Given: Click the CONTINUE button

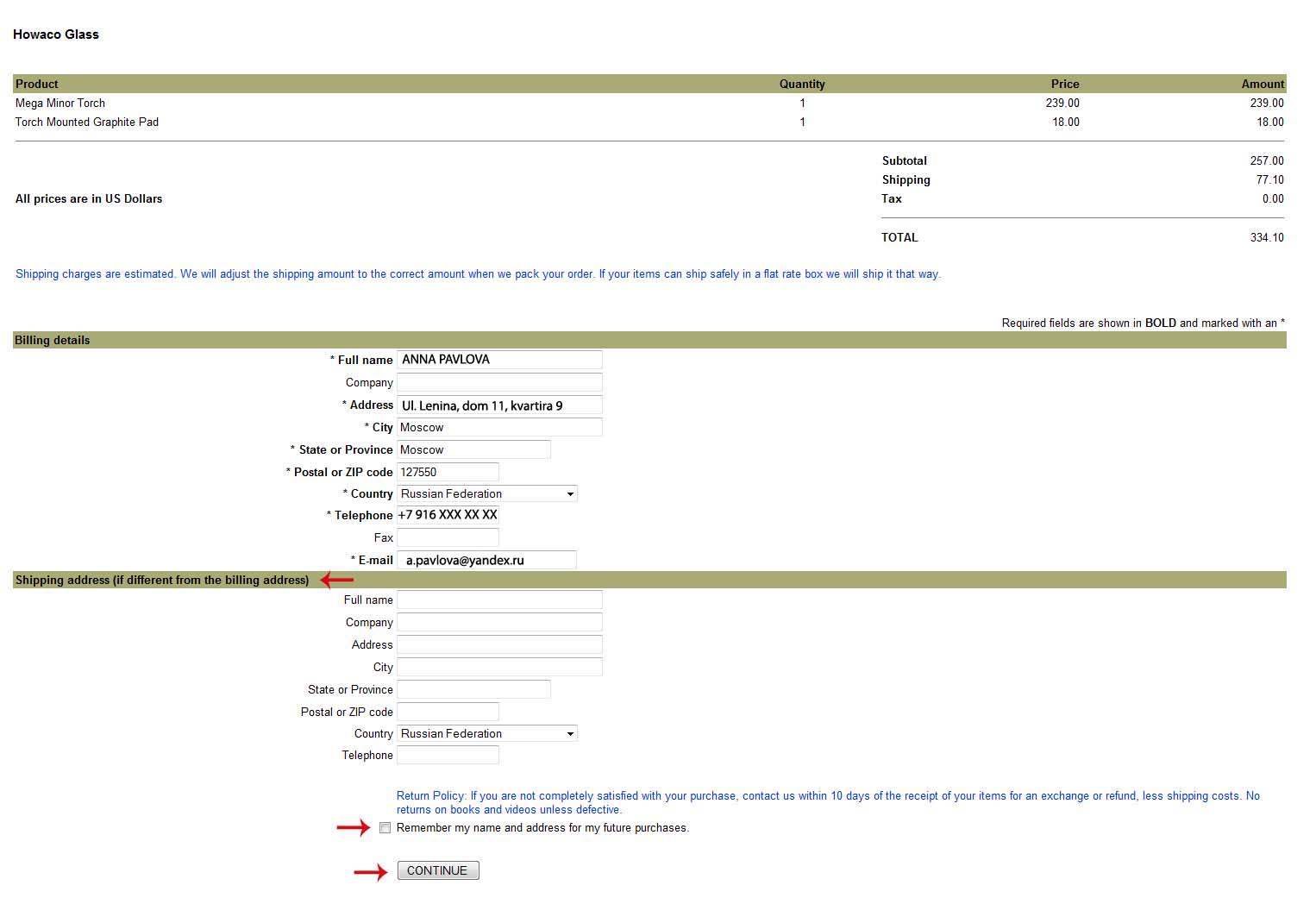Looking at the screenshot, I should click(x=438, y=870).
